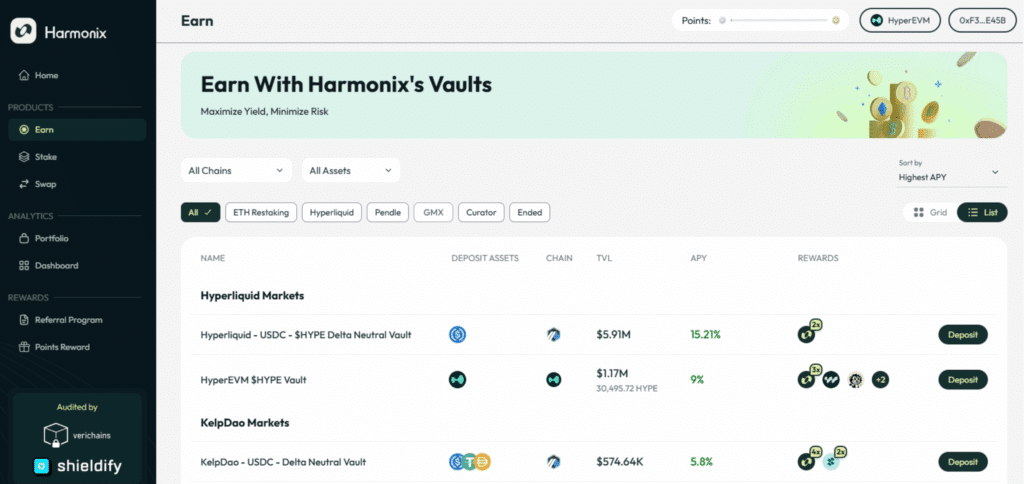This screenshot has width=1024, height=484.
Task: Click the 4x reward icon in KelpDao row
Action: tap(807, 461)
